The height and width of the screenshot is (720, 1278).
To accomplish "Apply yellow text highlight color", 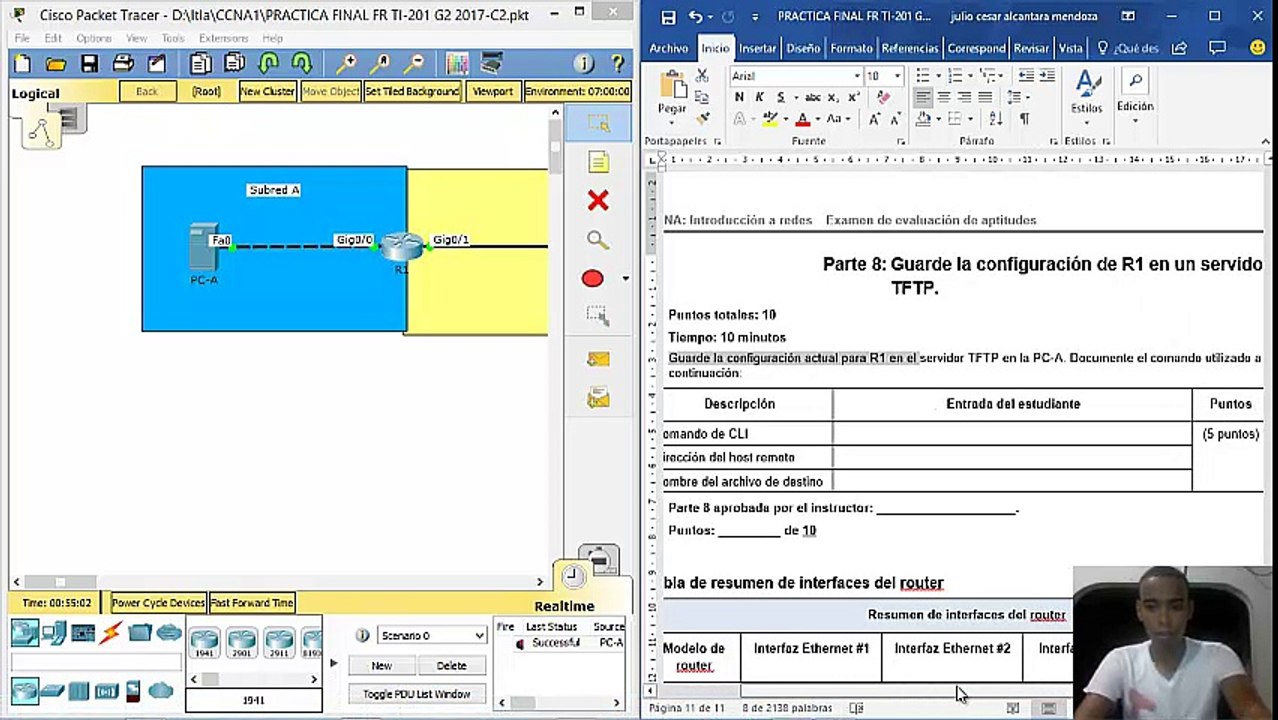I will click(770, 118).
